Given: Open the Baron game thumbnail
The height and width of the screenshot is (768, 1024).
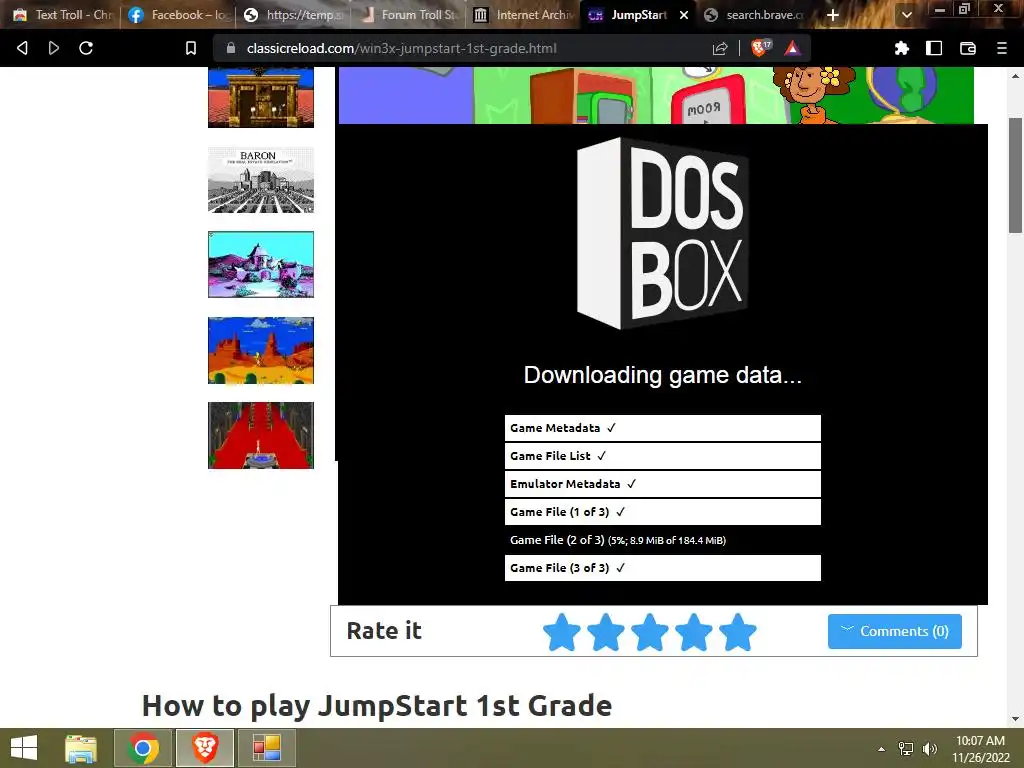Looking at the screenshot, I should click(x=261, y=180).
